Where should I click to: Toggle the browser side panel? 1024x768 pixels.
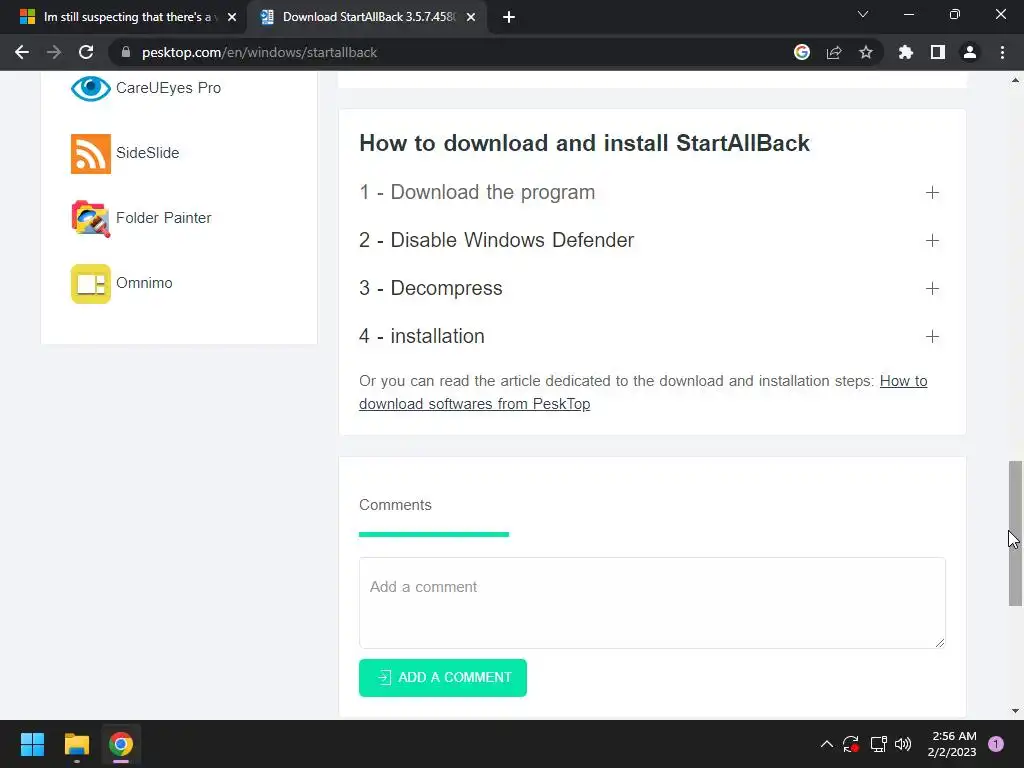point(937,52)
